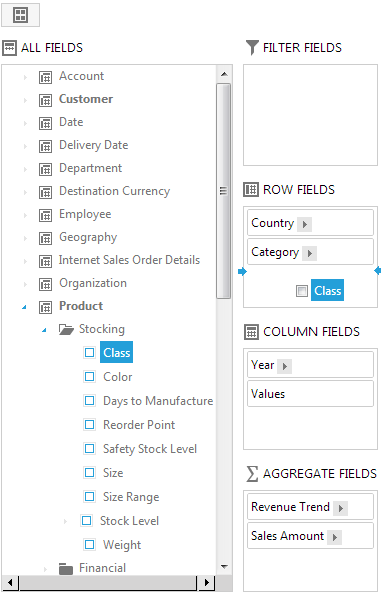
Task: Click the Aggregate Fields sigma icon
Action: 252,474
